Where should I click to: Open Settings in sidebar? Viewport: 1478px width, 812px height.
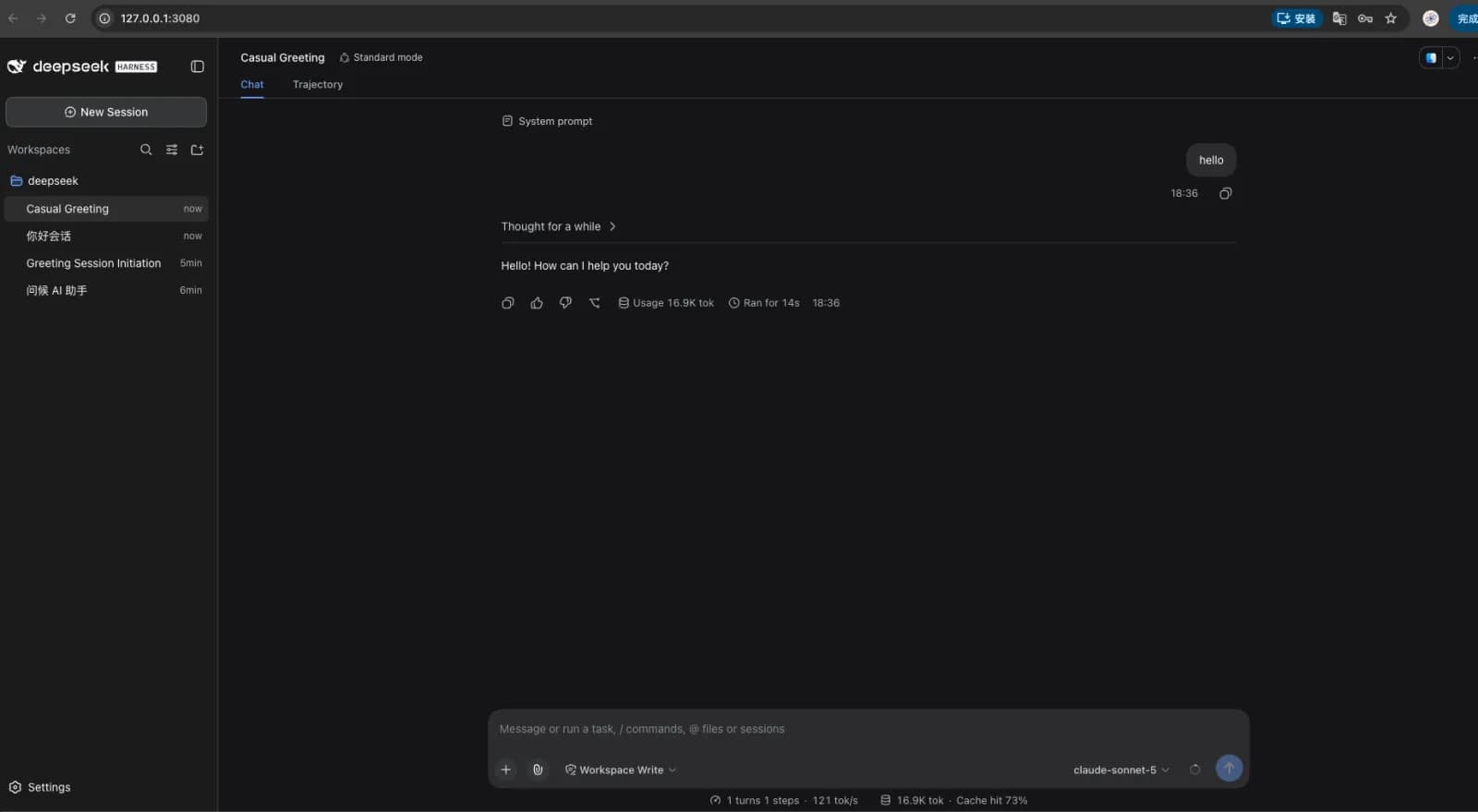point(40,787)
